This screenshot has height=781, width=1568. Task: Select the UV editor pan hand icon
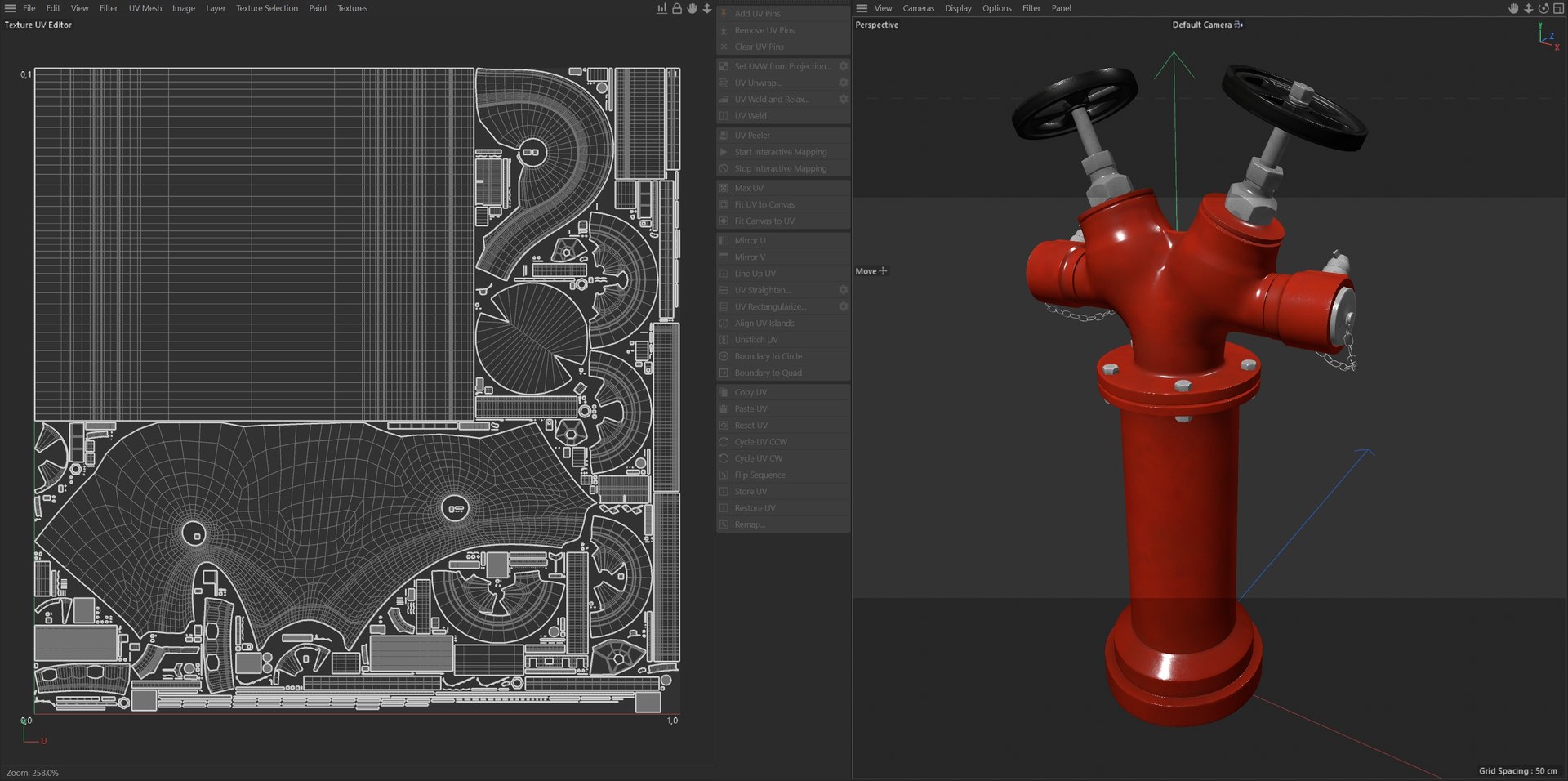click(692, 8)
